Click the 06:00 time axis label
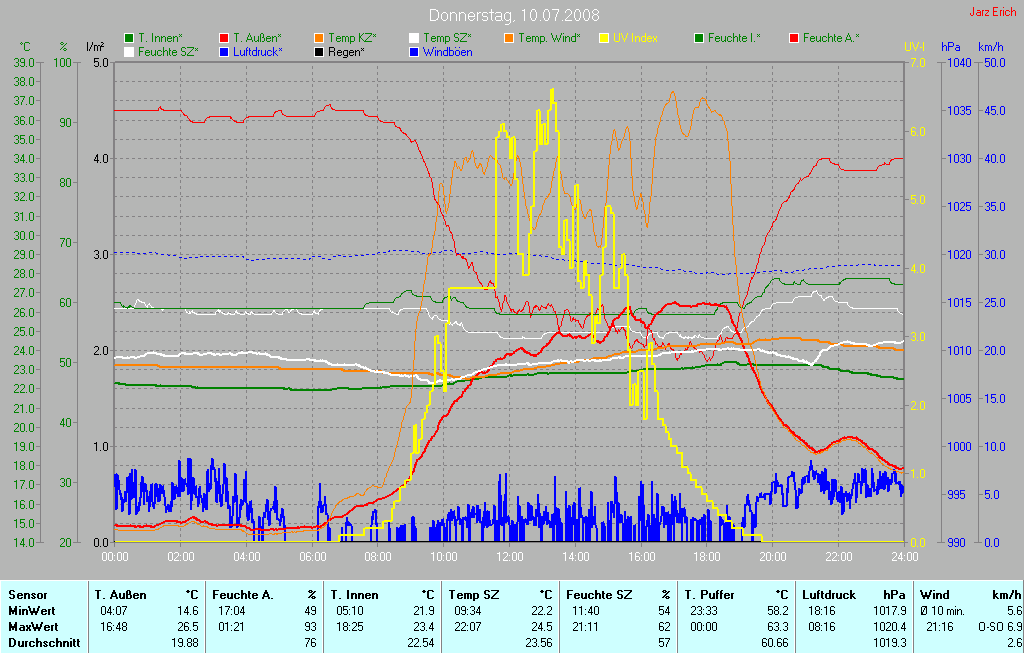The height and width of the screenshot is (653, 1024). 312,557
